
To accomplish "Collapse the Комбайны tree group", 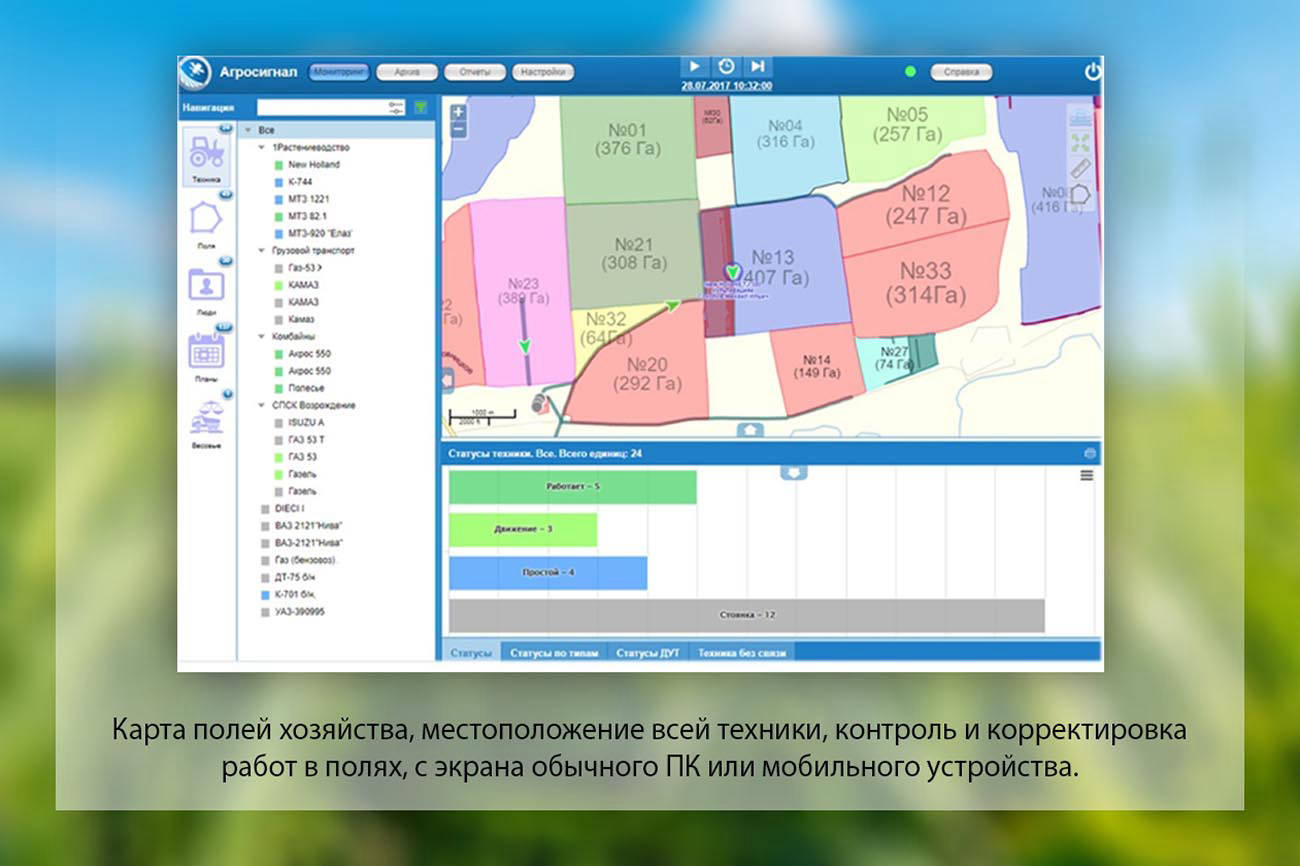I will tap(261, 336).
